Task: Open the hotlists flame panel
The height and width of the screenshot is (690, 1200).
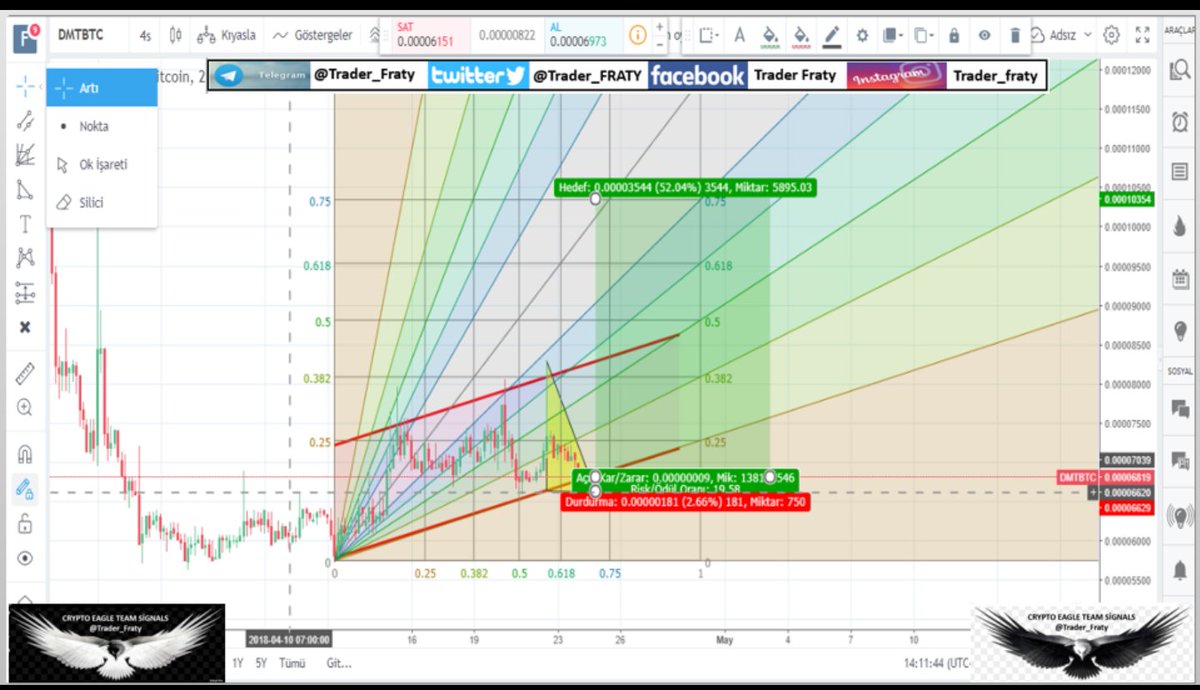Action: [1179, 224]
